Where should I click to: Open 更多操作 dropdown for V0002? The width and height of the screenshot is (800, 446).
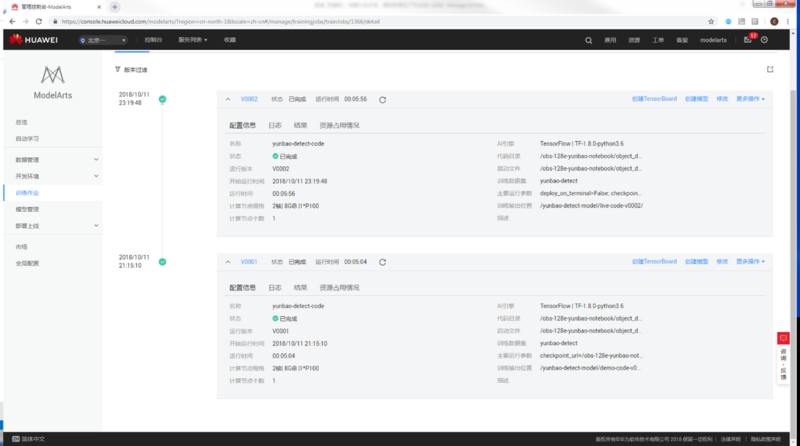750,99
